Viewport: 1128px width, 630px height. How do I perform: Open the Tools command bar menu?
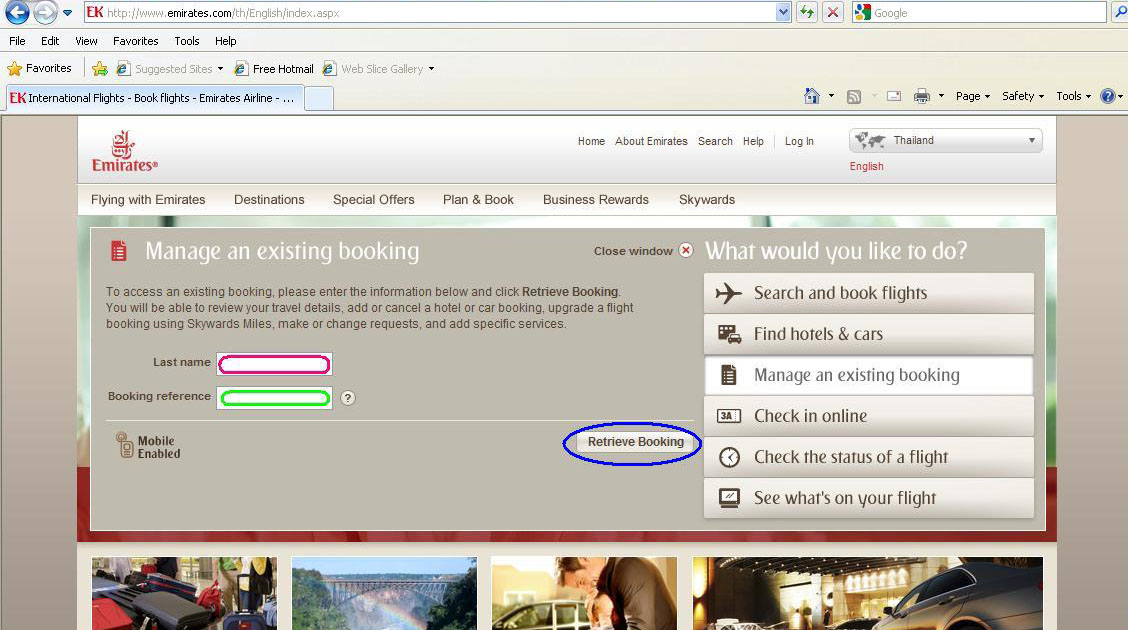[1073, 96]
